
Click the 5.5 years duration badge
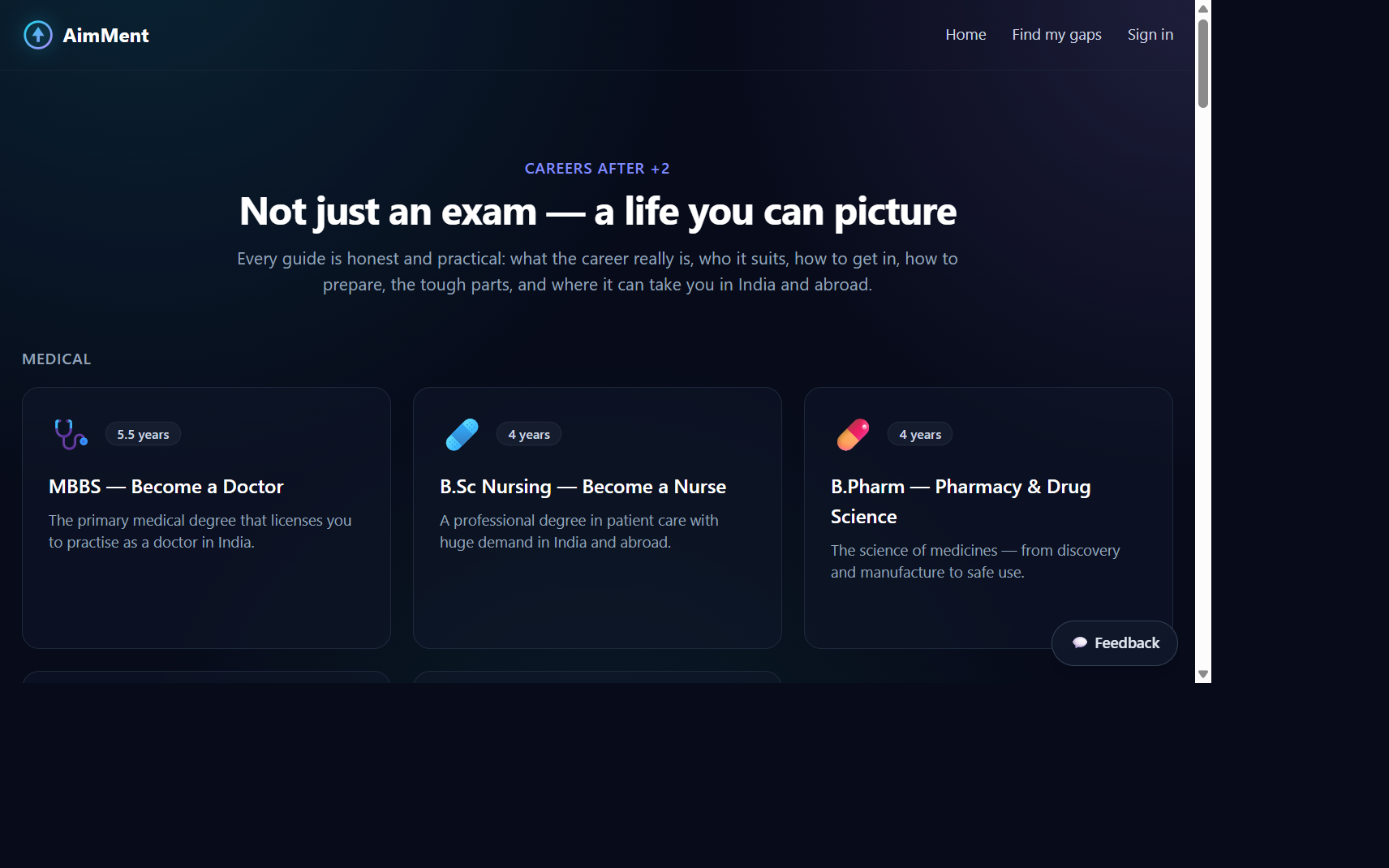pyautogui.click(x=143, y=434)
